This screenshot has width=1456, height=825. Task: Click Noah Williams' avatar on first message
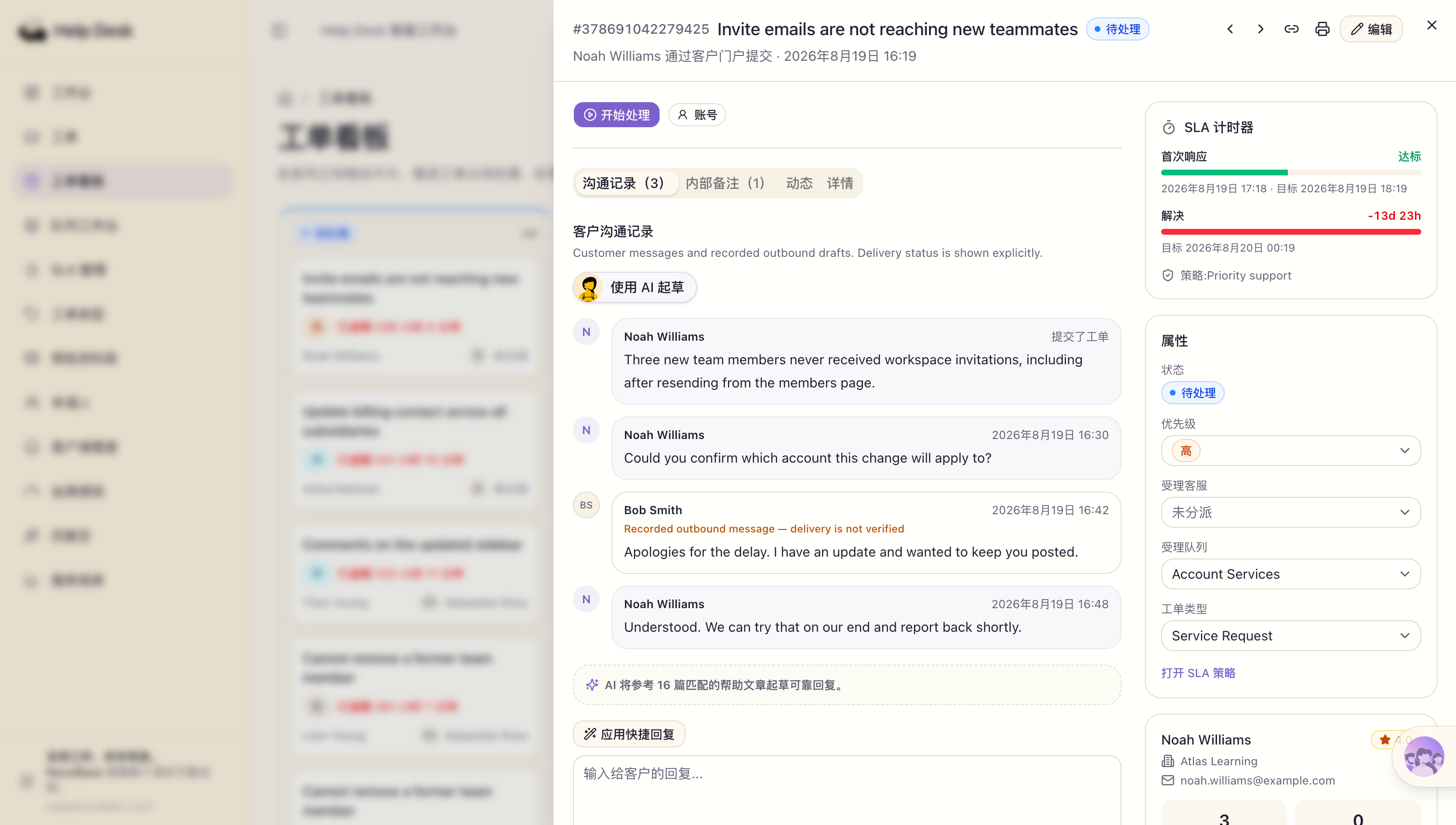pos(586,332)
